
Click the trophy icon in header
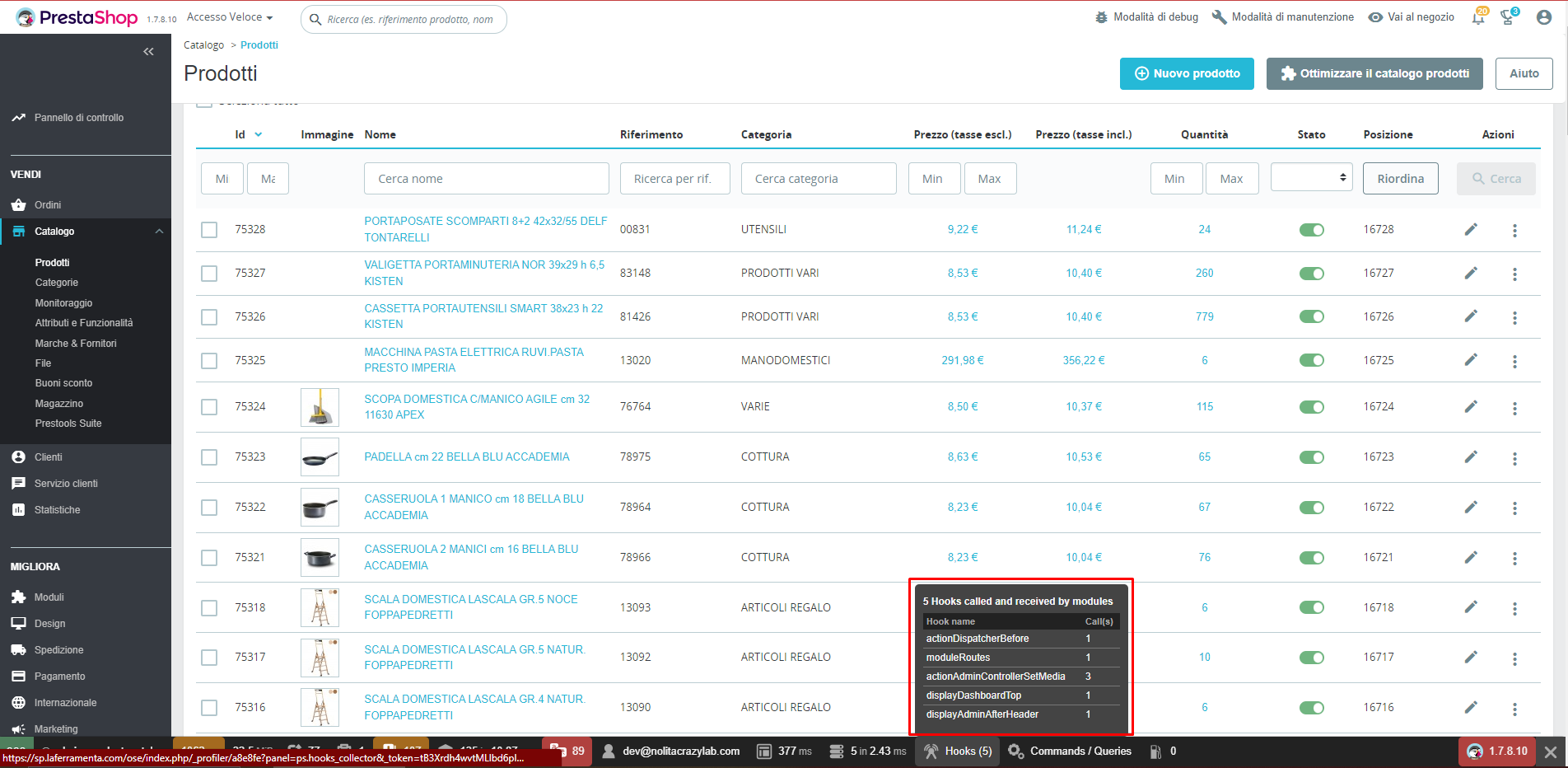pyautogui.click(x=1507, y=17)
